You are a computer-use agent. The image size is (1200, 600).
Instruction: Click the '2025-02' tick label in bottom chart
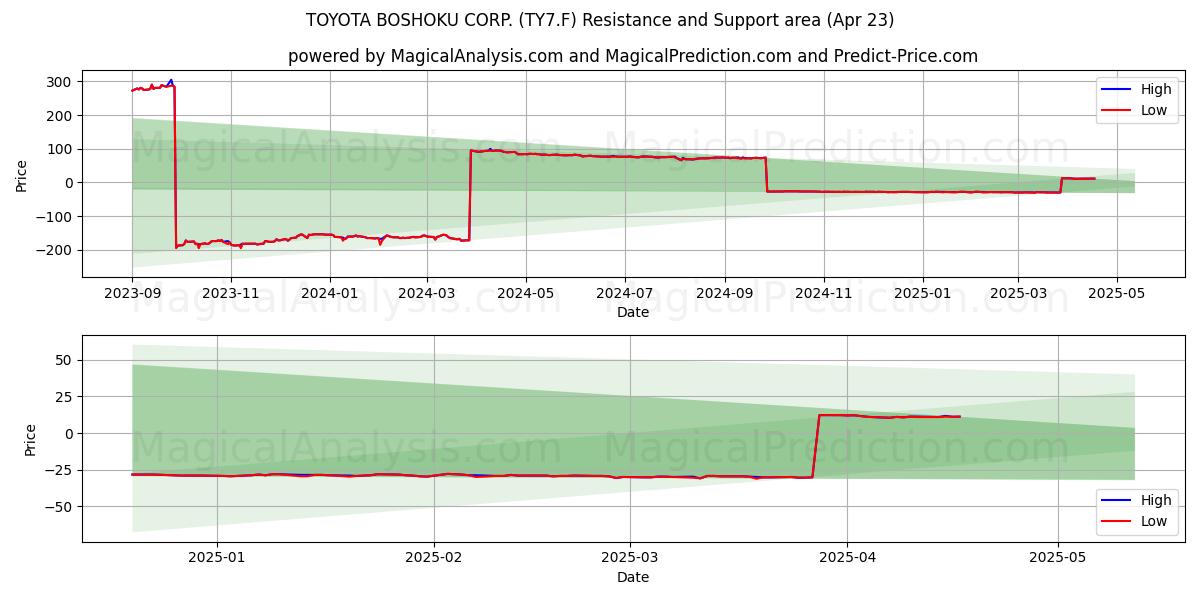[x=434, y=559]
